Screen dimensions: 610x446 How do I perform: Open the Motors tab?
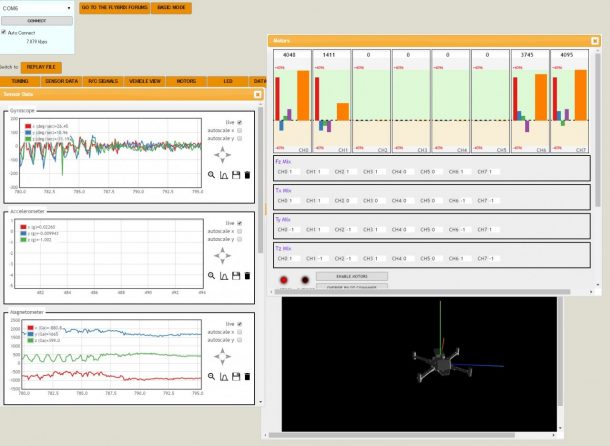[186, 81]
